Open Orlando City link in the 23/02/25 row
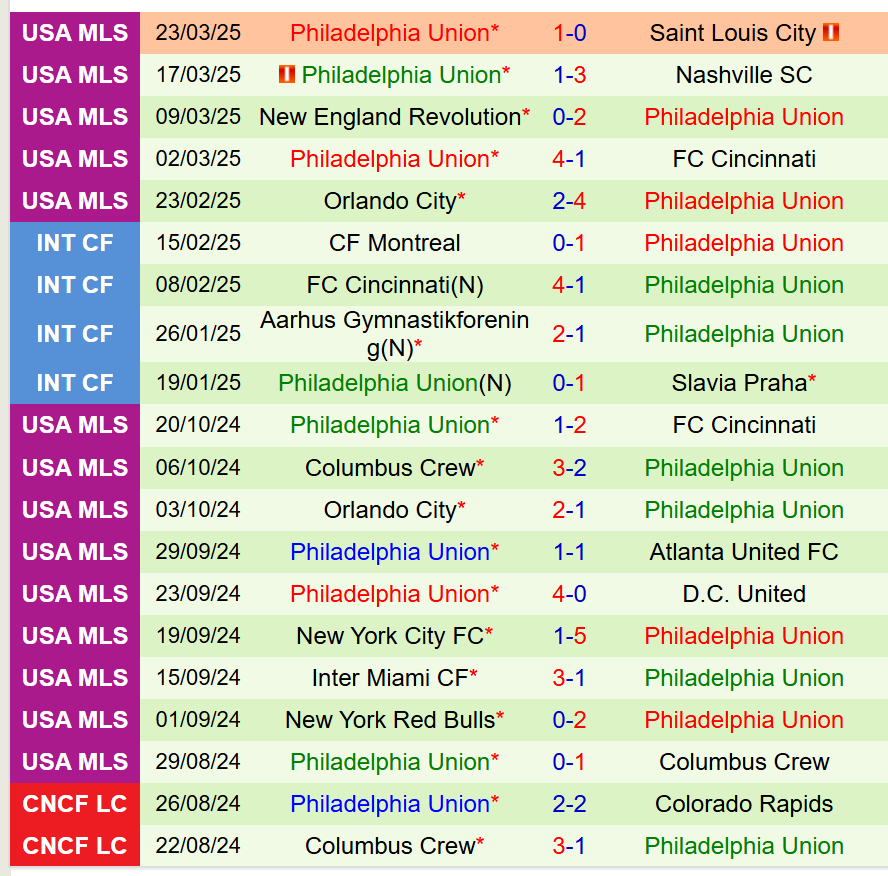The image size is (888, 876). click(389, 201)
